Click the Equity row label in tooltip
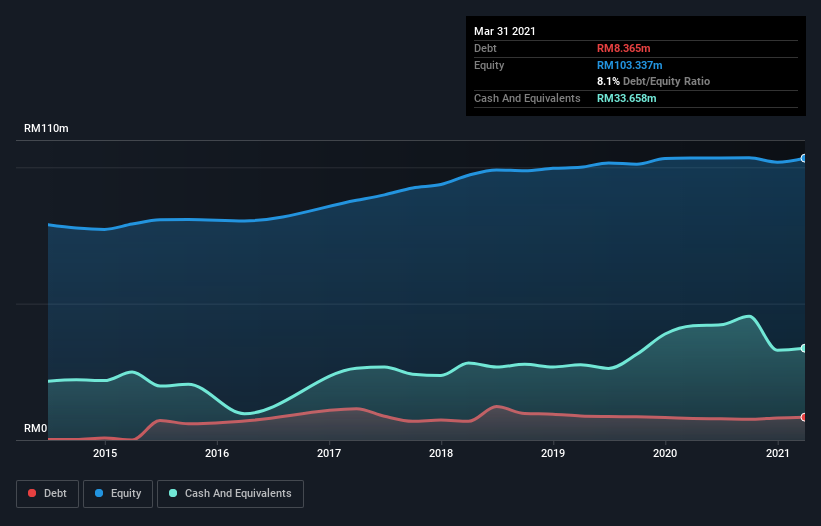The width and height of the screenshot is (821, 526). point(489,65)
